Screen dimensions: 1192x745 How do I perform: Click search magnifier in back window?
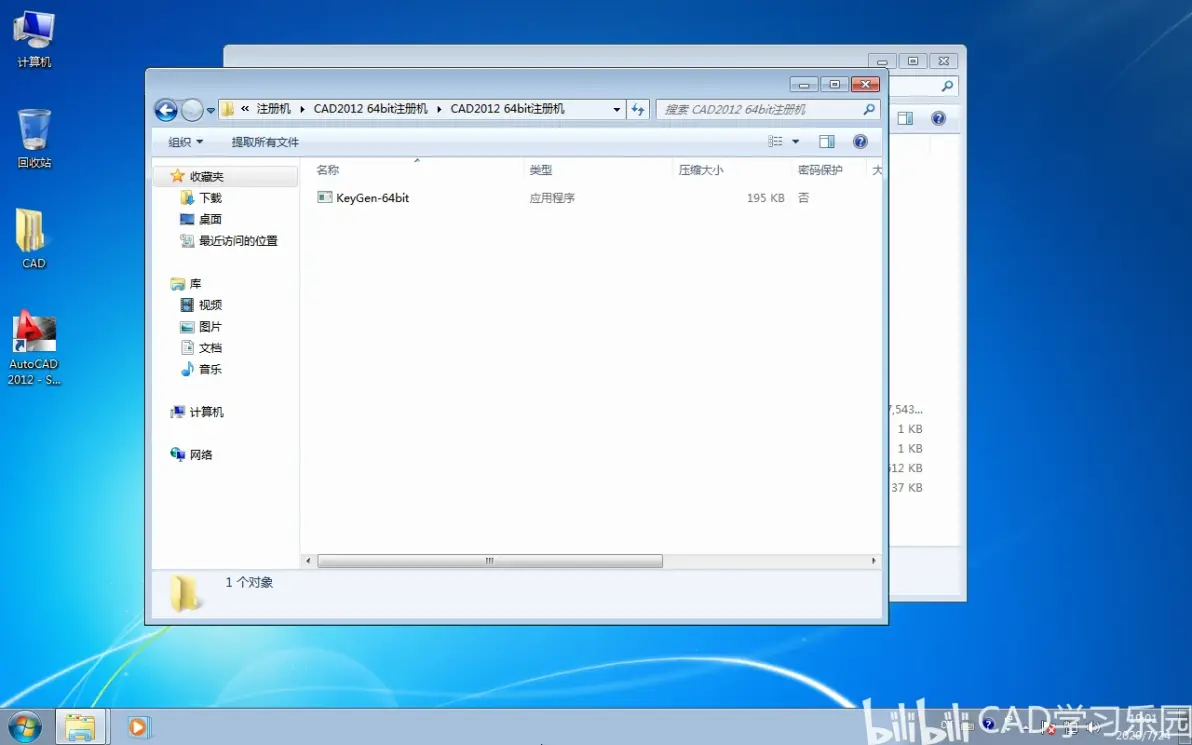point(947,86)
